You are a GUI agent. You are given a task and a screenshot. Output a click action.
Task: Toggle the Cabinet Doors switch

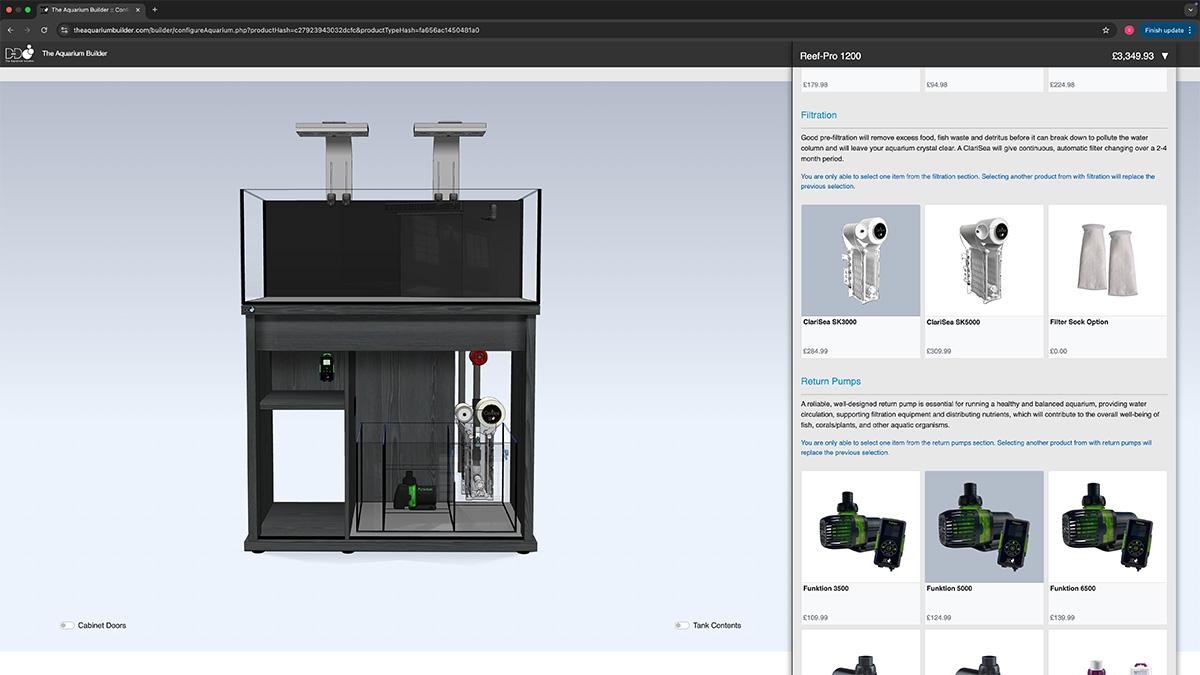[x=67, y=626]
